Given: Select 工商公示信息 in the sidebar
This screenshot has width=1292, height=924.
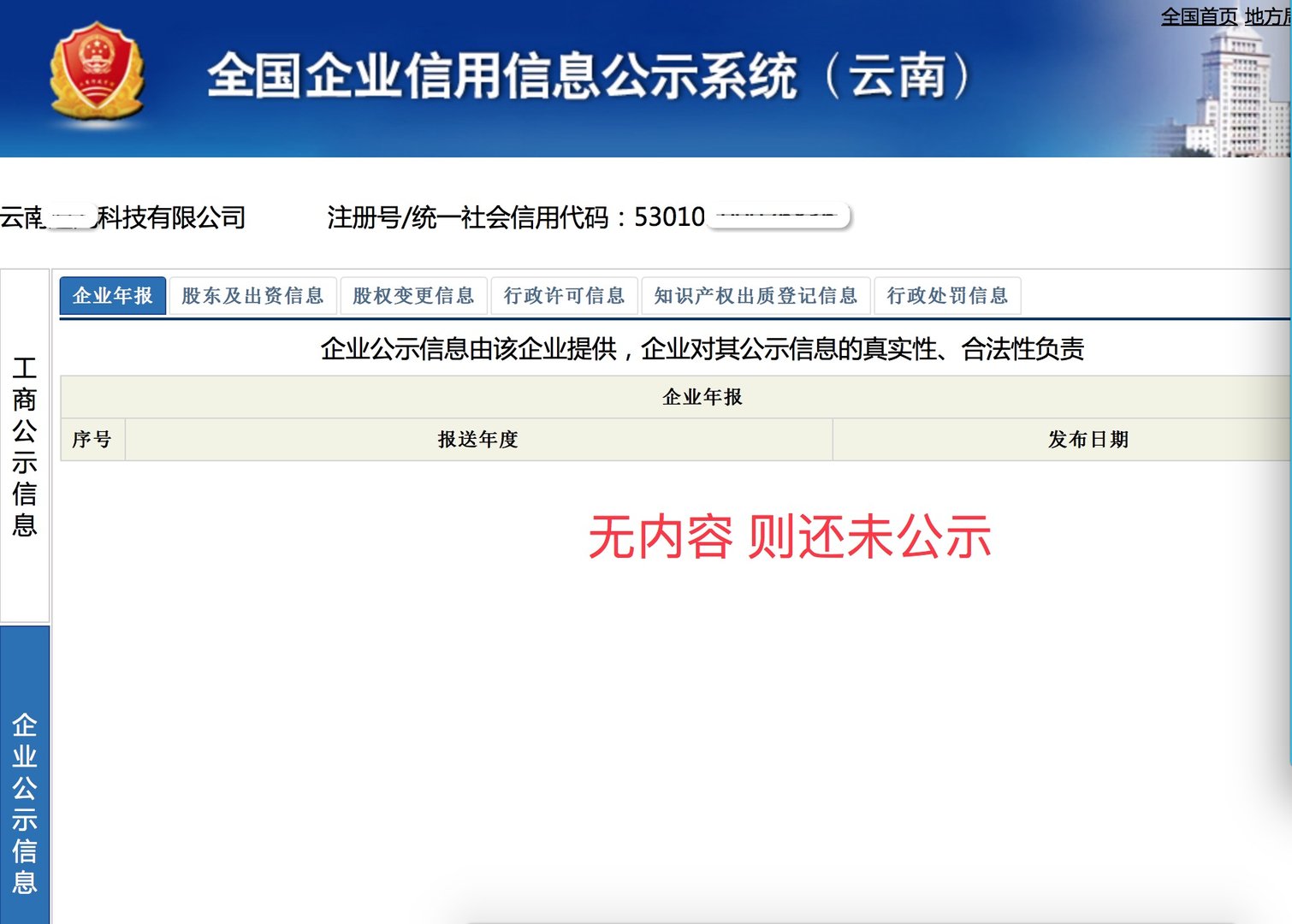Looking at the screenshot, I should click(25, 445).
